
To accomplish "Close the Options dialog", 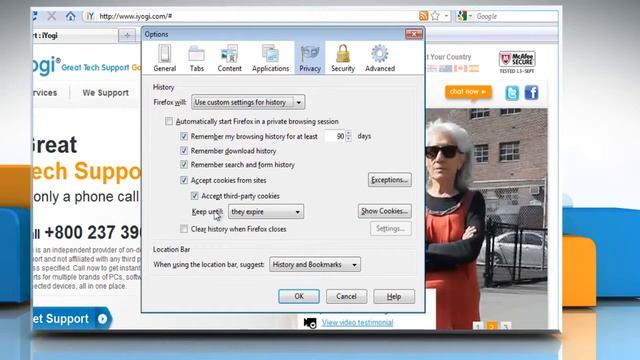I will (413, 34).
